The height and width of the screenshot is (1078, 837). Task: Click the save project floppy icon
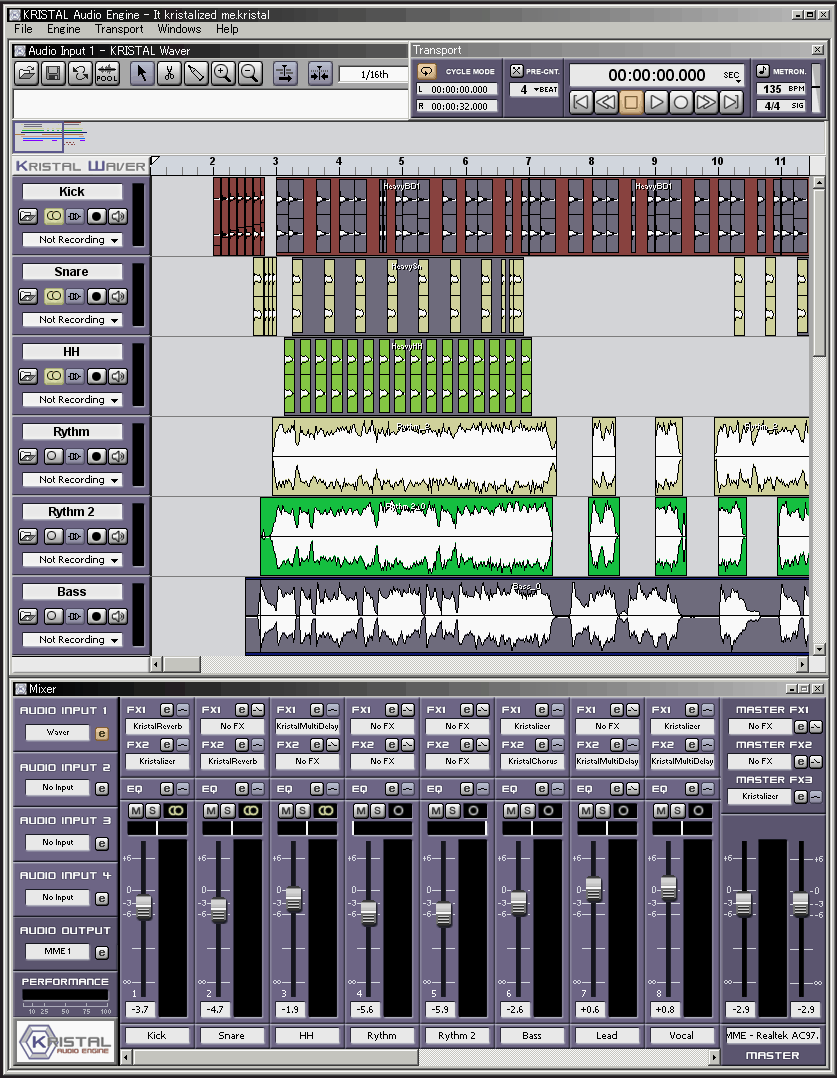point(53,73)
